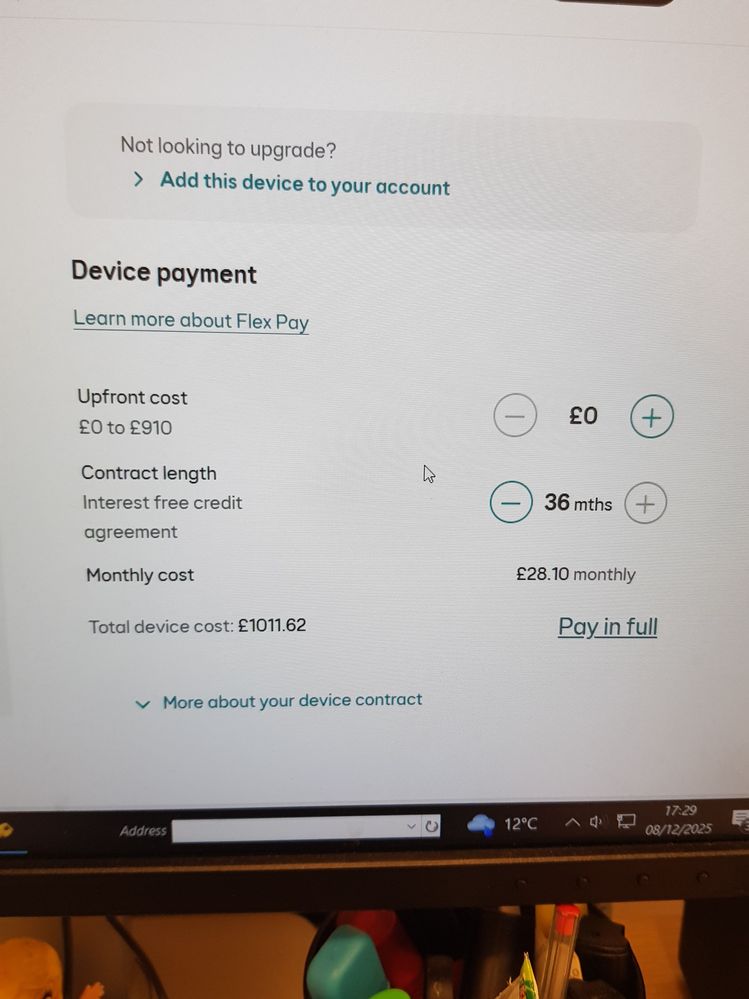Viewport: 749px width, 999px height.
Task: Click Pay in full link
Action: point(608,627)
